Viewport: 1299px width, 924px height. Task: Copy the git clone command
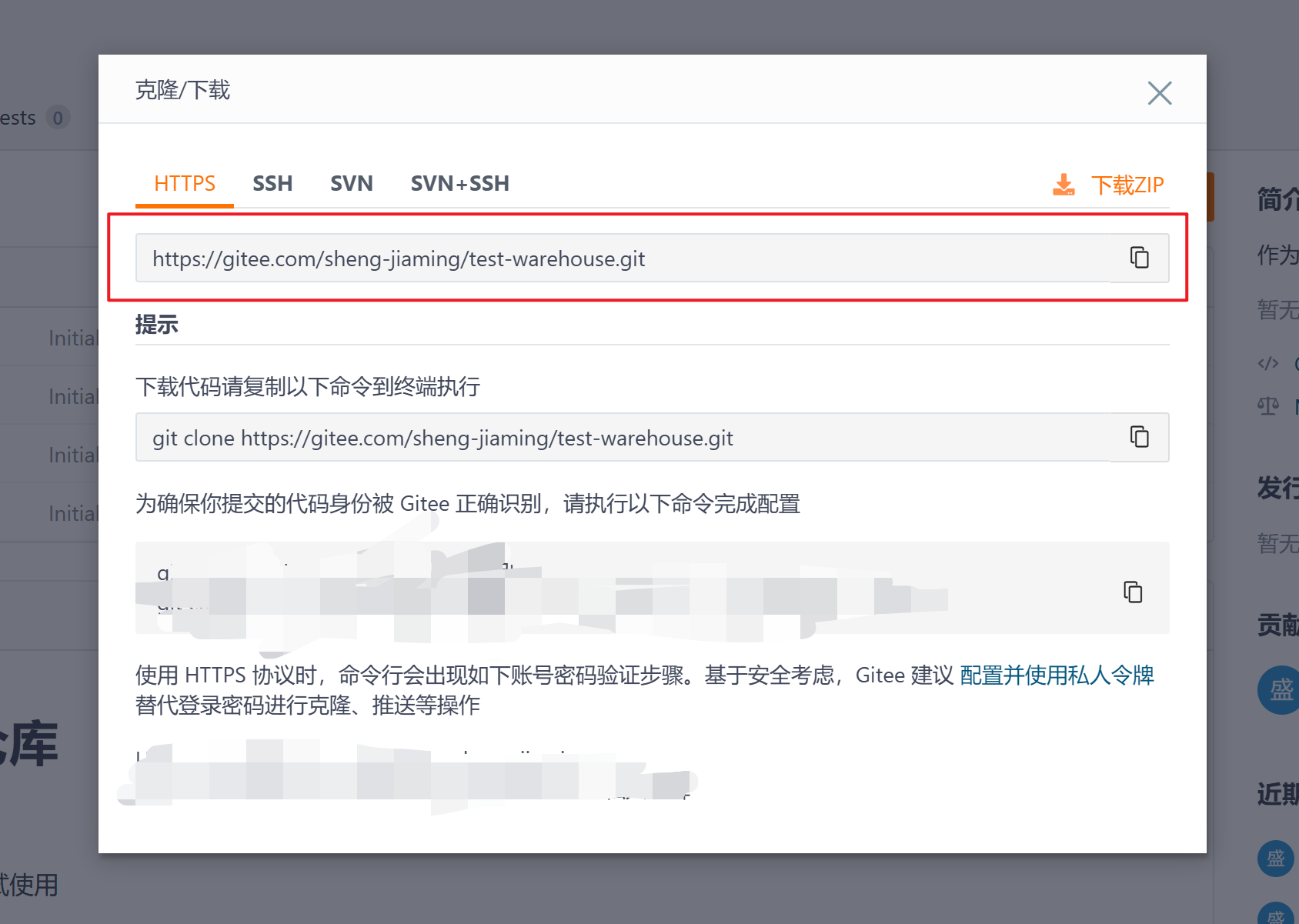click(x=1139, y=437)
